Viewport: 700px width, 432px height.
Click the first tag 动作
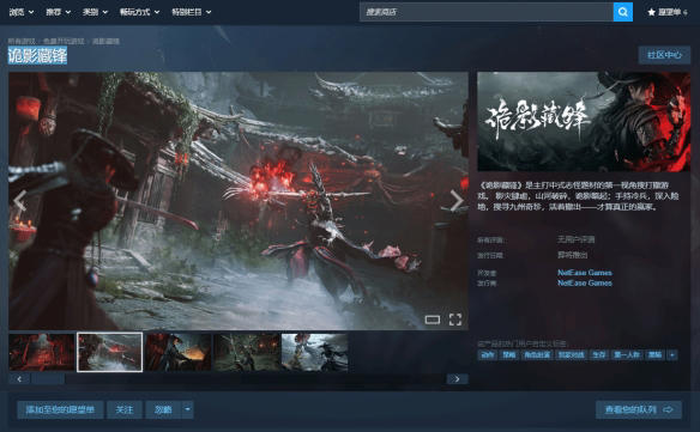pos(488,355)
